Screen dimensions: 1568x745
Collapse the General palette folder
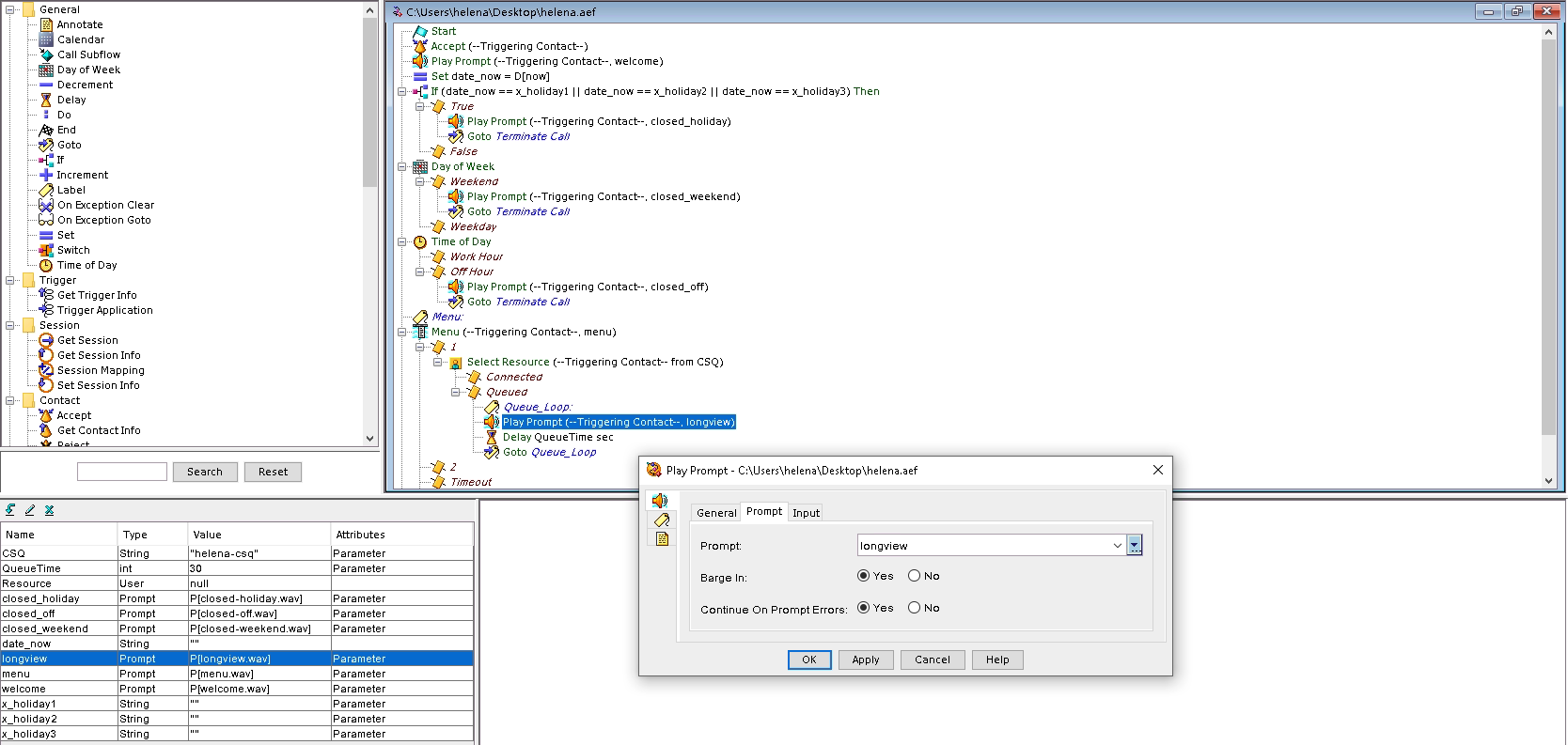point(10,9)
